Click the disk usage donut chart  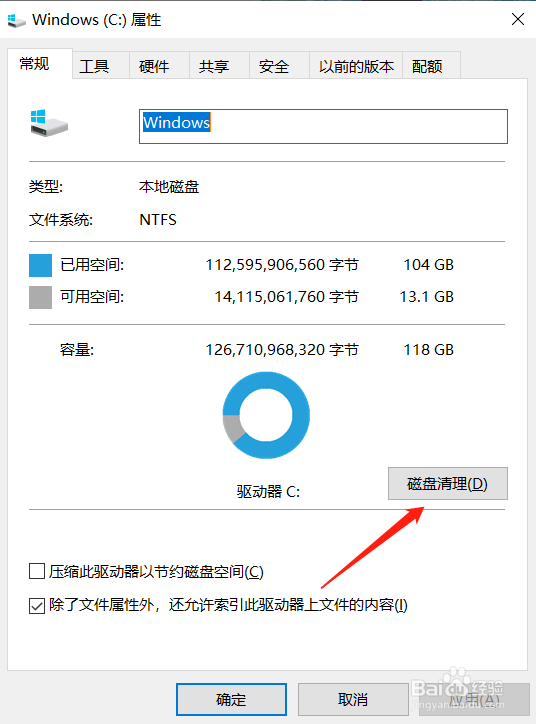click(x=266, y=415)
